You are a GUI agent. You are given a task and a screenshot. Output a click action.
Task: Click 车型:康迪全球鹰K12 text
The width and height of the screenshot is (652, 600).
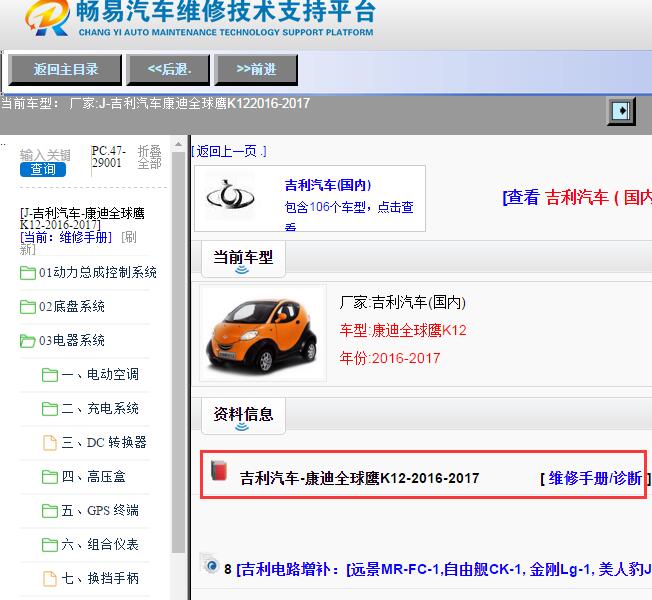click(x=403, y=330)
